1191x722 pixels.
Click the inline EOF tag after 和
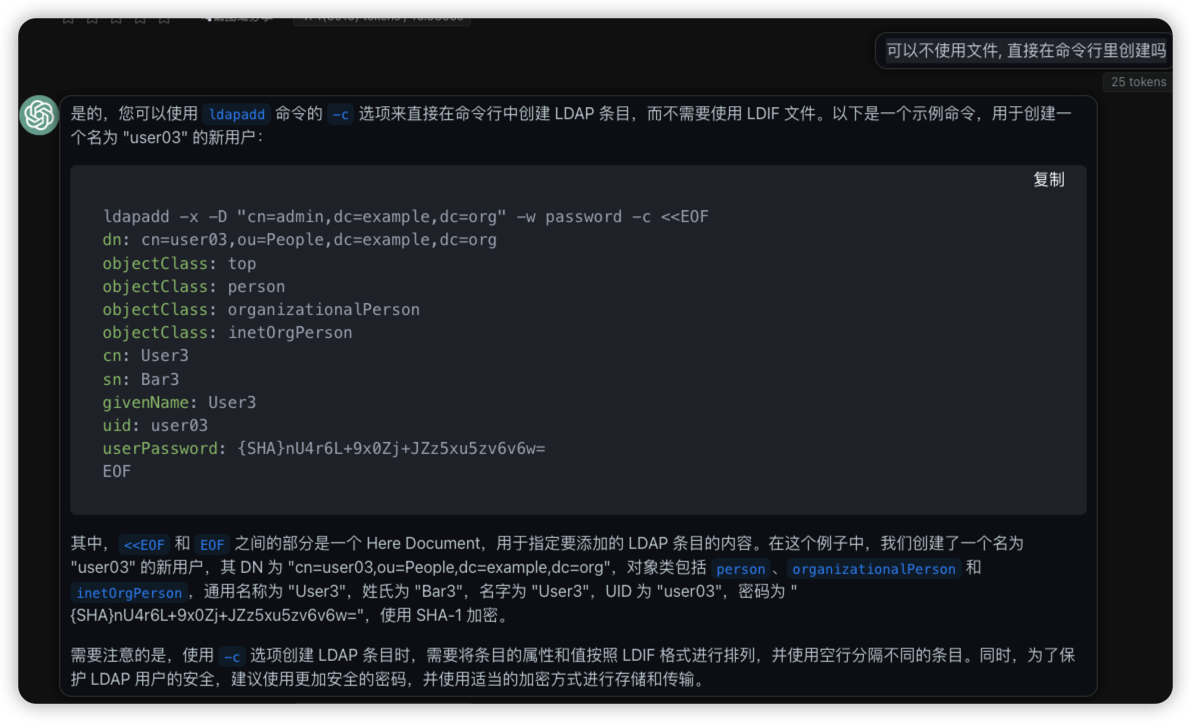coord(212,545)
